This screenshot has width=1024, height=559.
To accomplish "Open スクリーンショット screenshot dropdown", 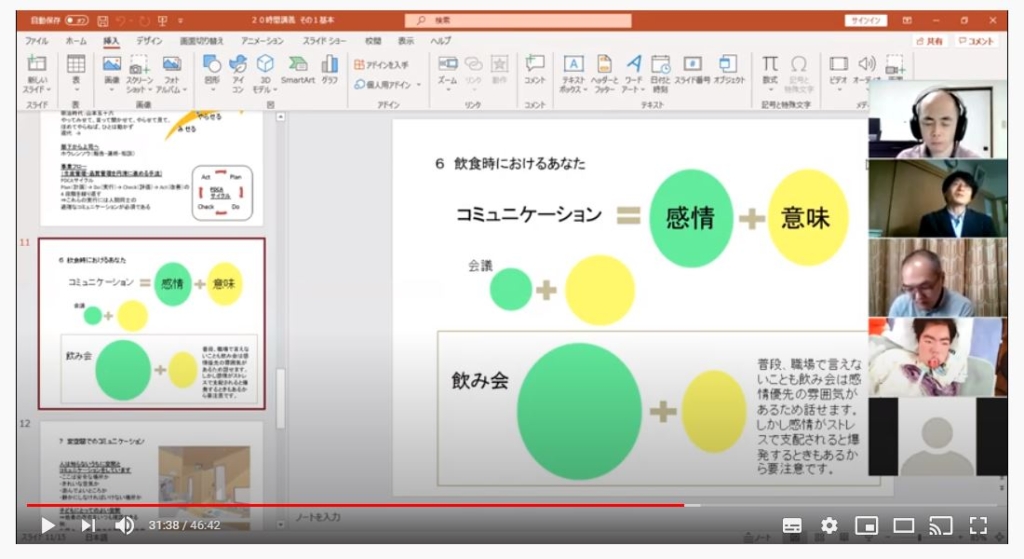I will click(139, 73).
